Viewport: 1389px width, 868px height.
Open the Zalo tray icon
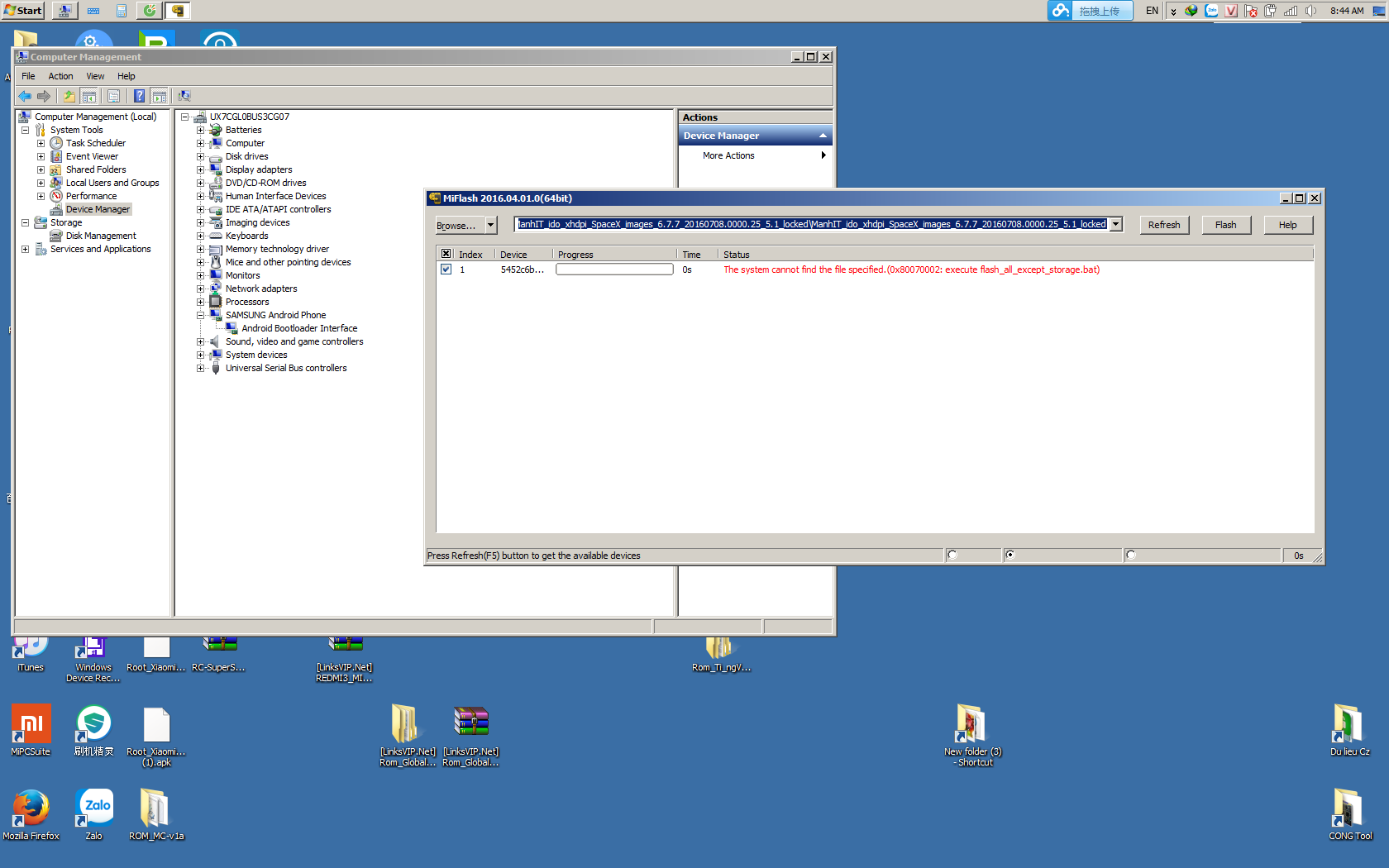(x=1211, y=11)
